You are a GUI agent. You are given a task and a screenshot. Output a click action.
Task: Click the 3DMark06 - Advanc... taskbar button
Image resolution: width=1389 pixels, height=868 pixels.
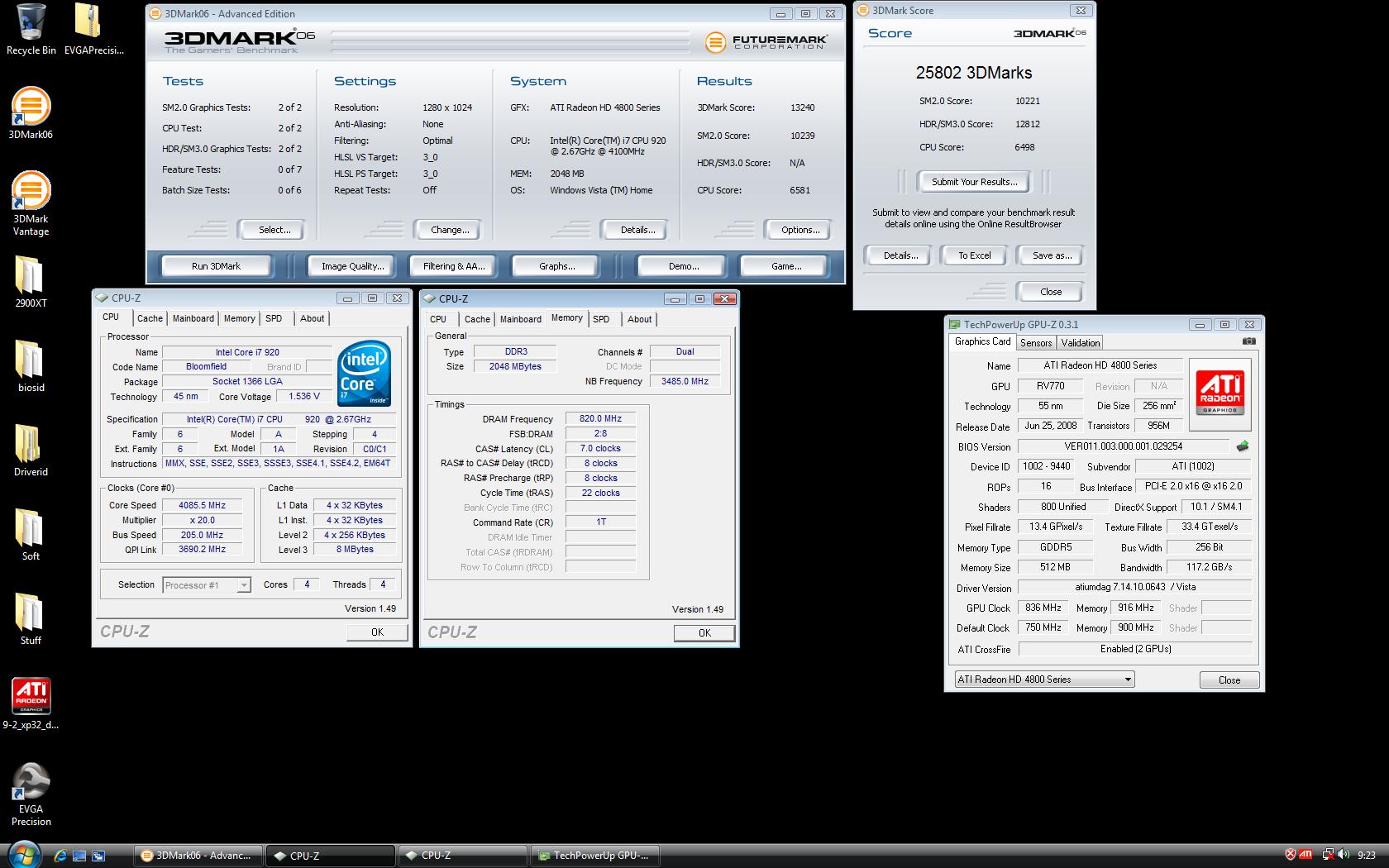tap(198, 856)
